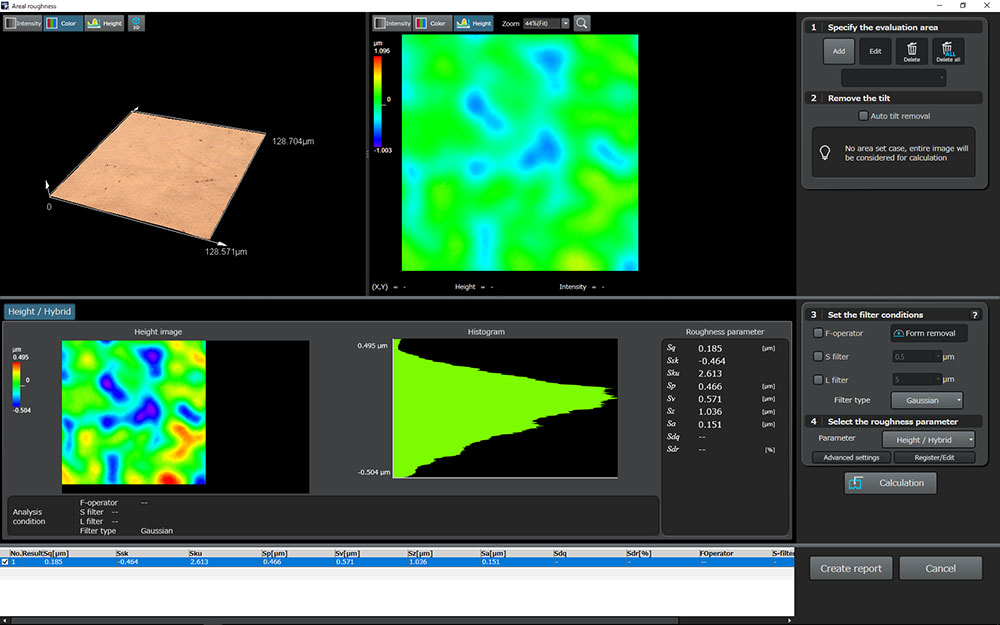This screenshot has height=625, width=1000.
Task: Open the Height / Hybrid parameter dropdown
Action: tap(928, 439)
